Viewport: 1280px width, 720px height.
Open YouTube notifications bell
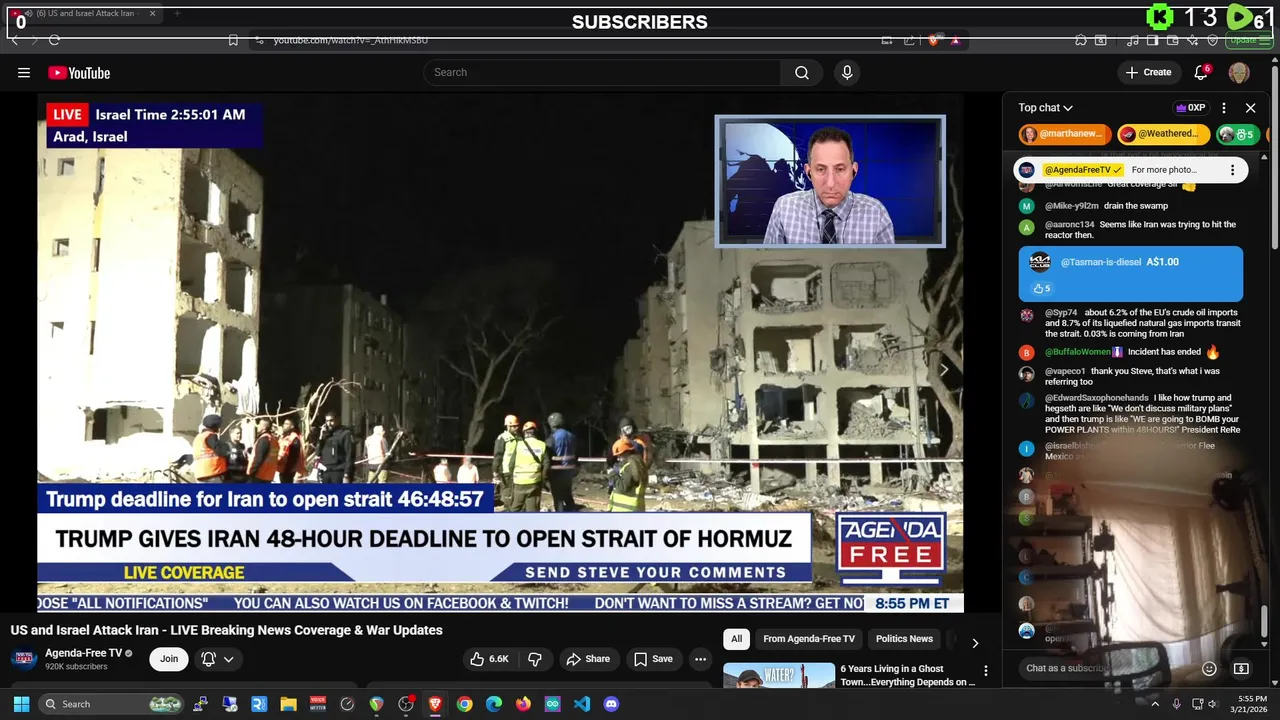click(x=1202, y=72)
